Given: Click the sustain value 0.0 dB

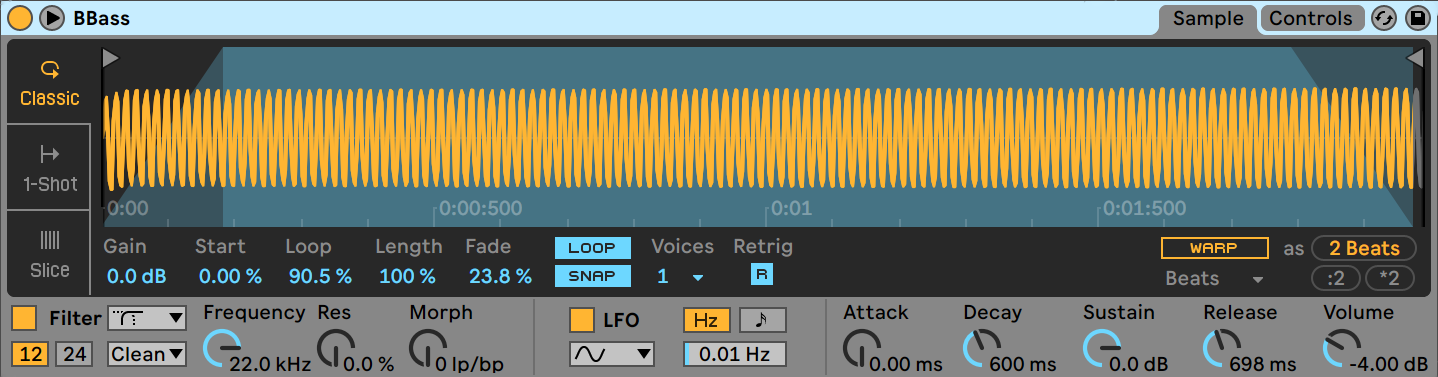Looking at the screenshot, I should 1138,363.
